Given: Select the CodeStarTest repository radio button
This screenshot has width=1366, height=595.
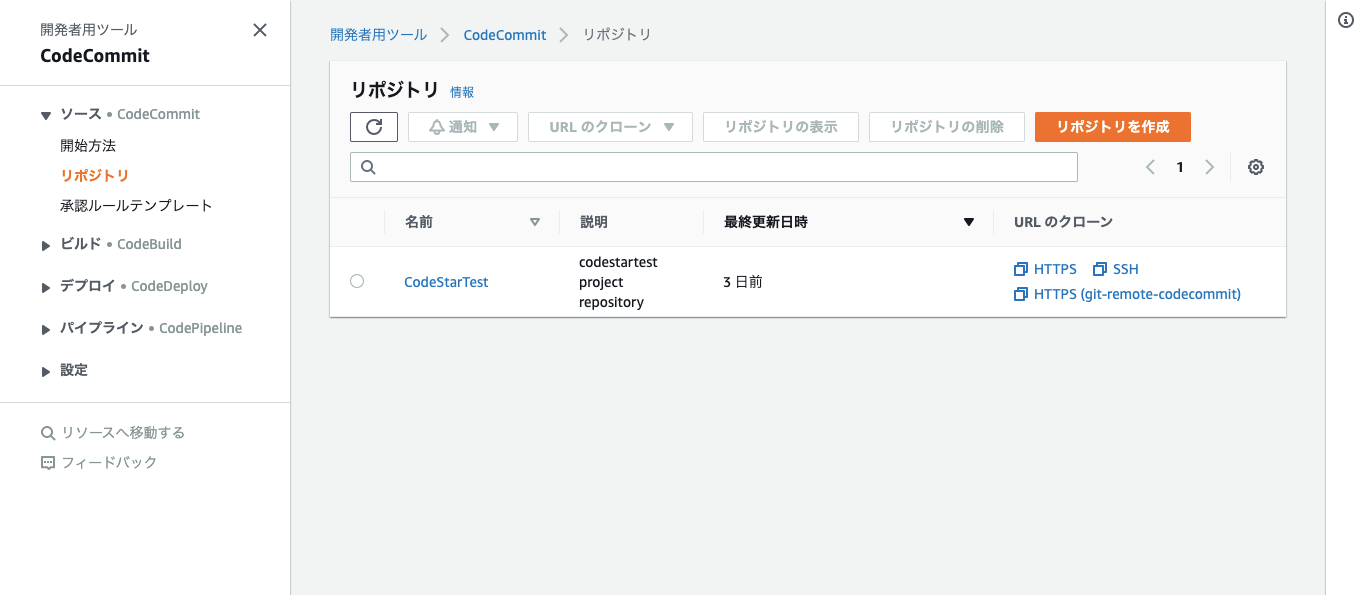Looking at the screenshot, I should coord(357,281).
